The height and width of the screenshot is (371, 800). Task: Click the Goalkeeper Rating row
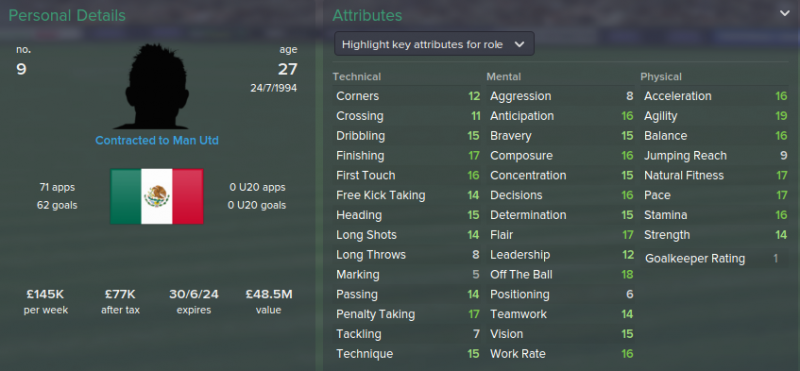click(x=715, y=259)
